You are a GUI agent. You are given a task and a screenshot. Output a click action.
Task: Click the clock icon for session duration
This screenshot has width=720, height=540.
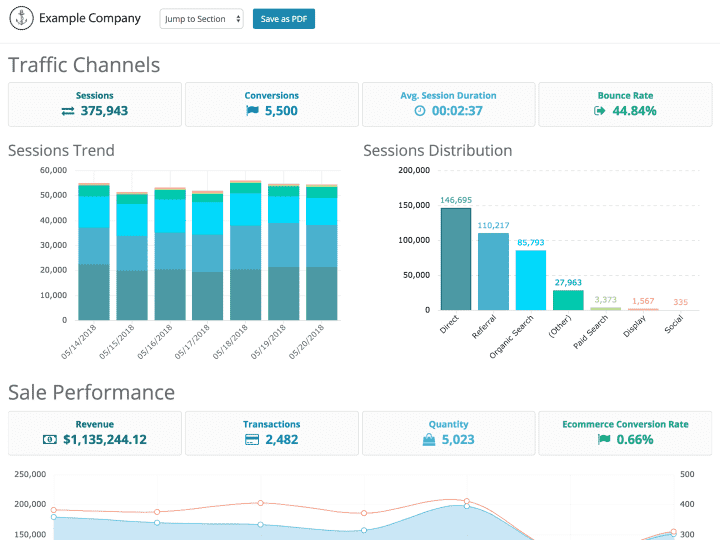point(420,111)
